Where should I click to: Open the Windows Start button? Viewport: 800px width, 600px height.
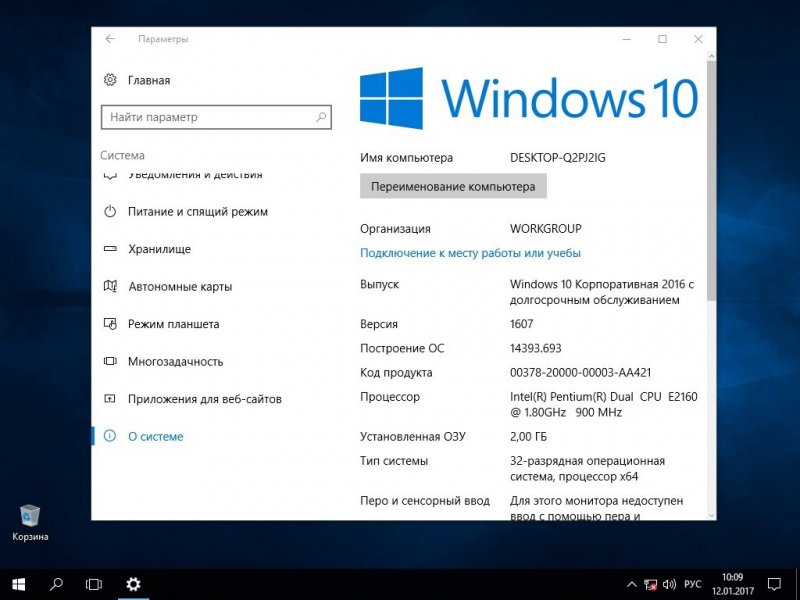[19, 584]
